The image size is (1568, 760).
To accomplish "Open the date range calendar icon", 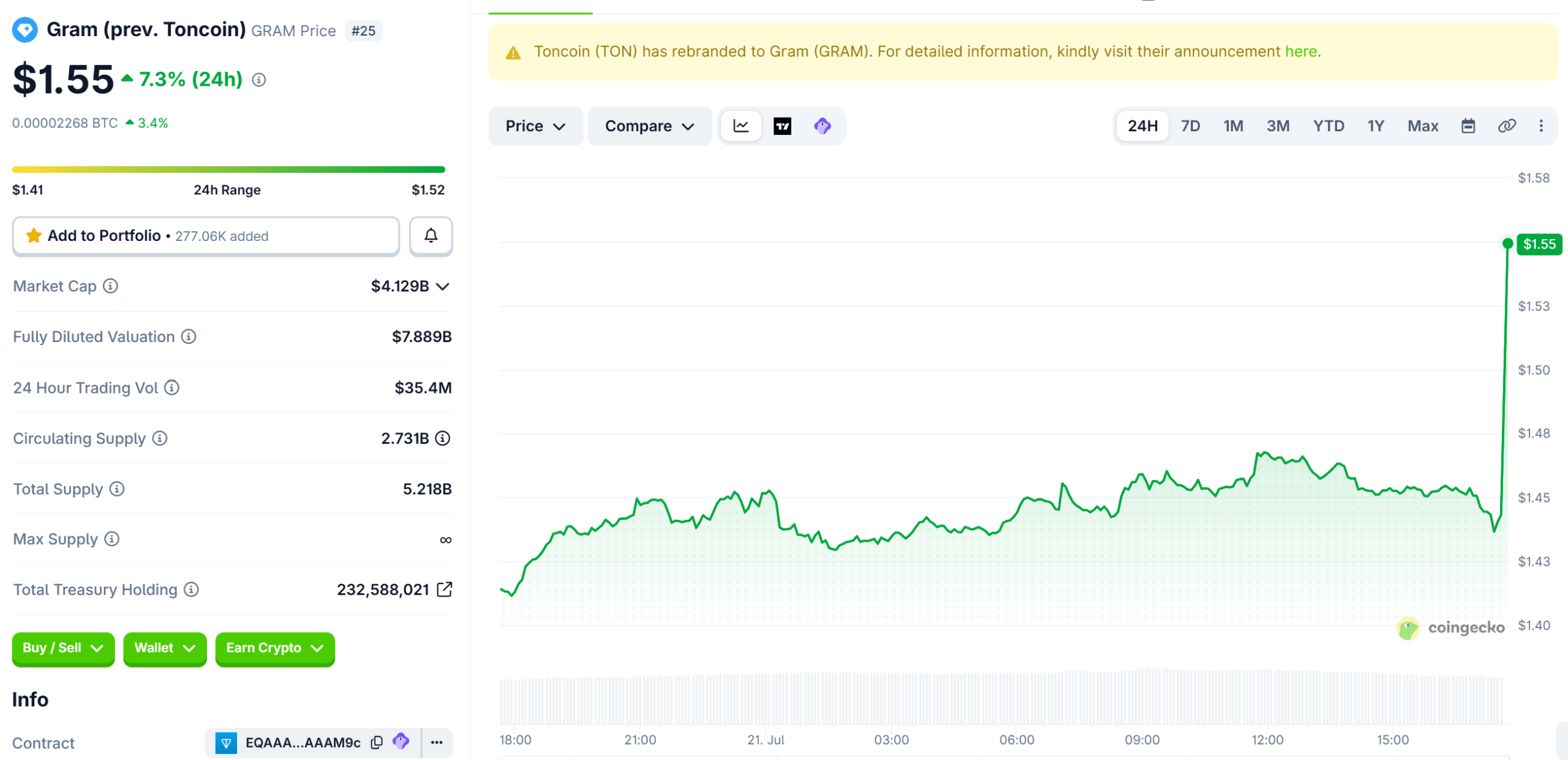I will (1468, 126).
